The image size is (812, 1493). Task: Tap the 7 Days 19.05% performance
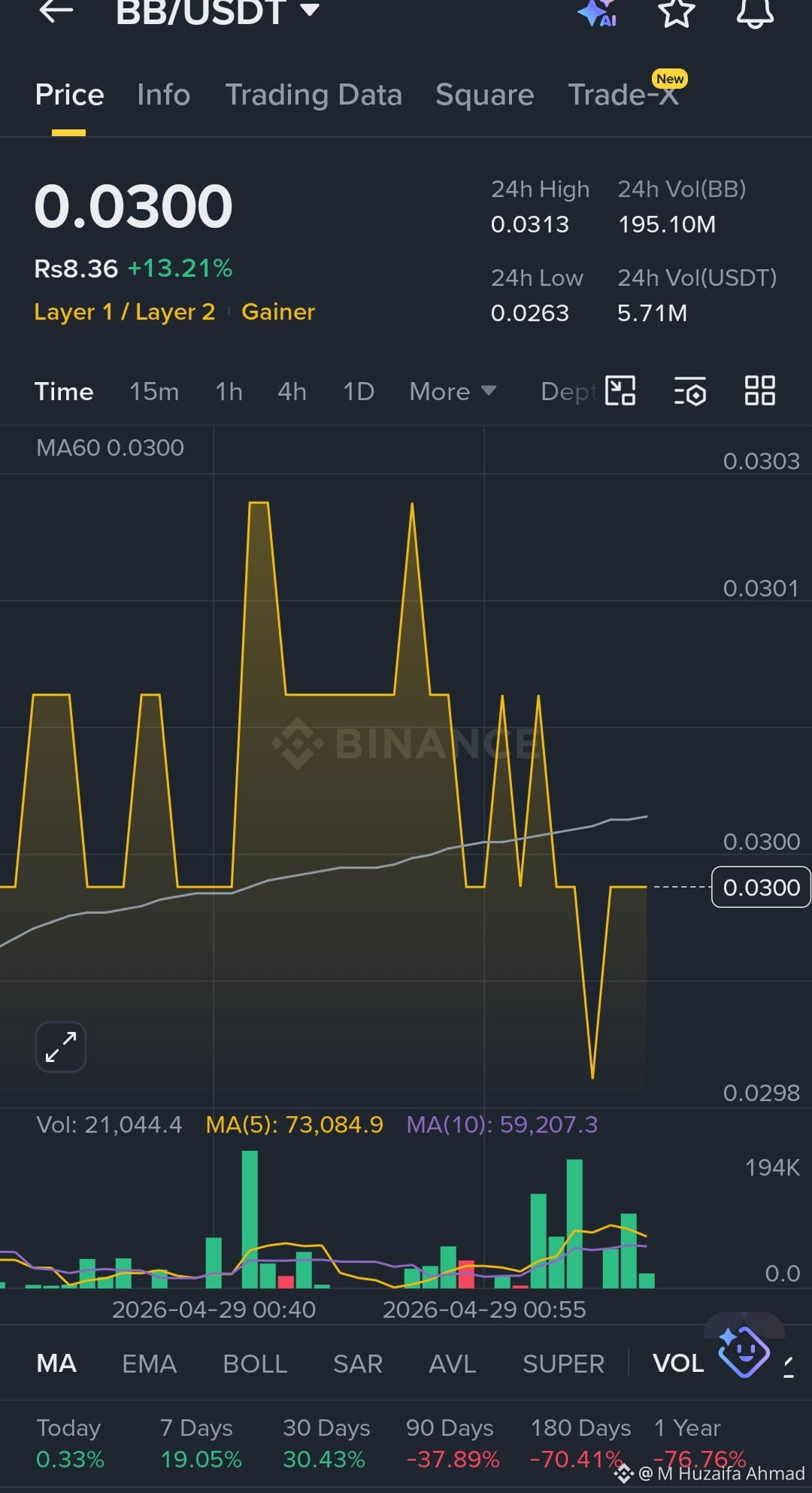point(201,1443)
